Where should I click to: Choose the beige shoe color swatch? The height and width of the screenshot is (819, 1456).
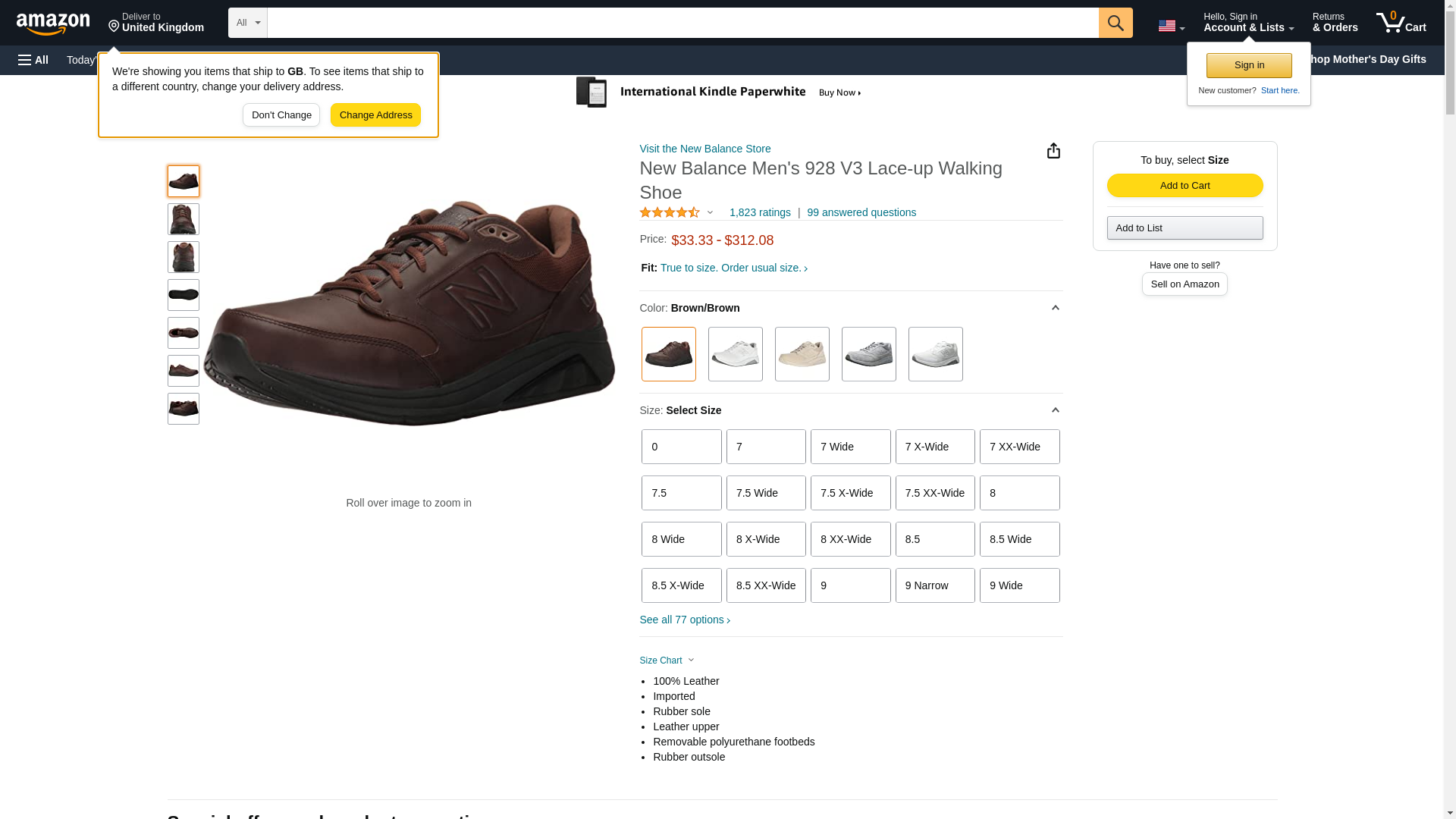tap(802, 354)
